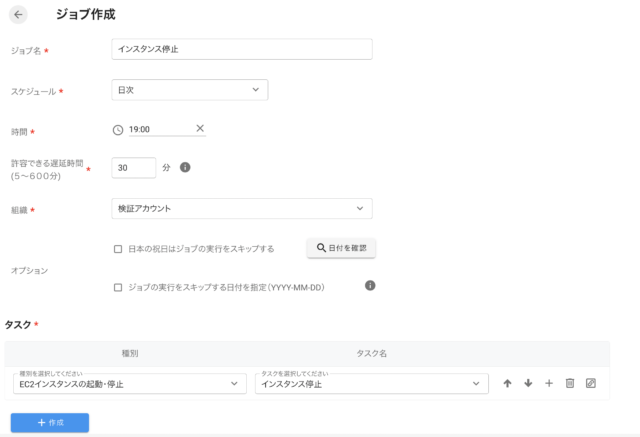Click the clock icon in the time field

pos(118,129)
